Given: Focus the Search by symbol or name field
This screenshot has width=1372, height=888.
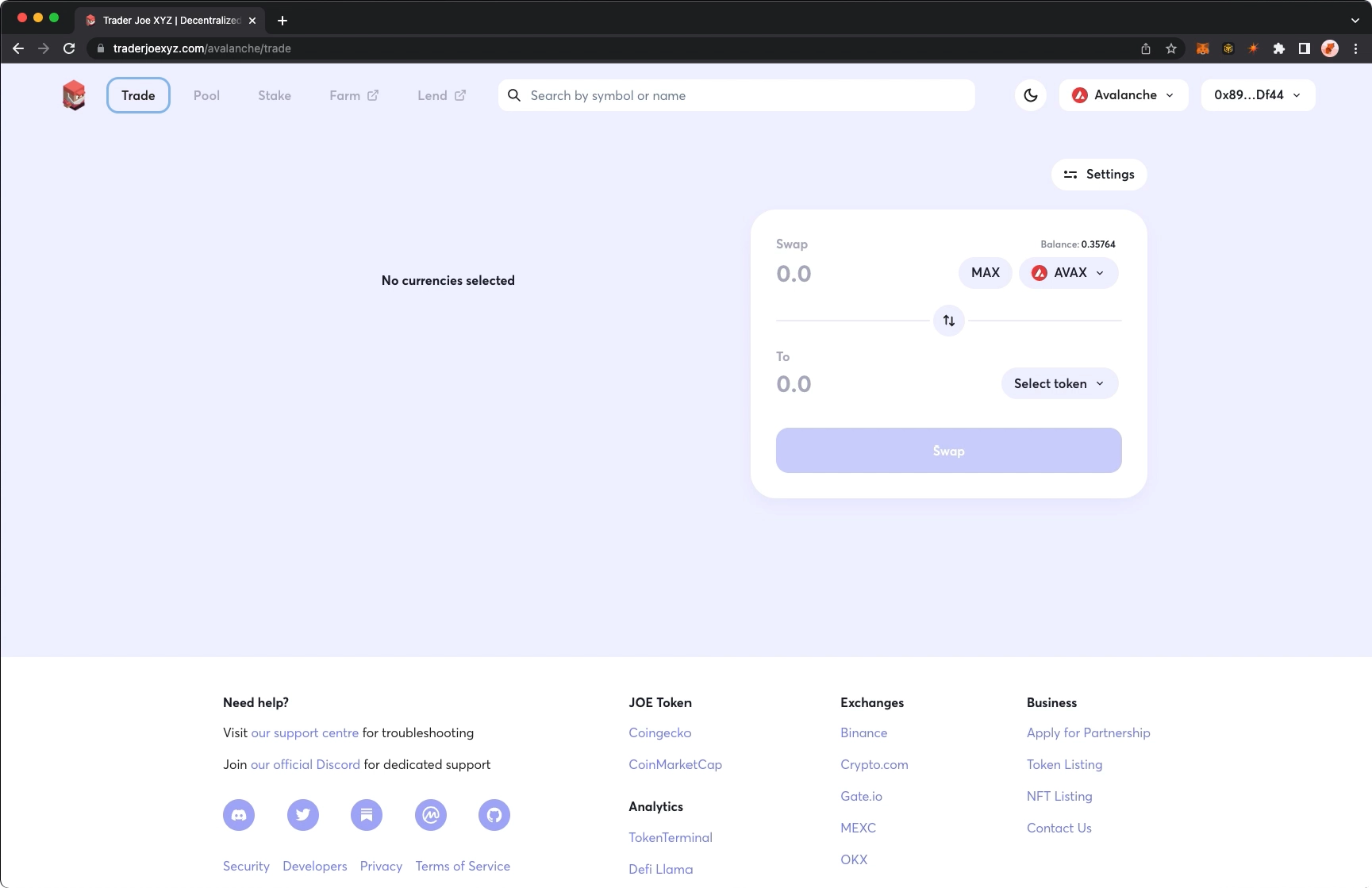Looking at the screenshot, I should (x=736, y=95).
